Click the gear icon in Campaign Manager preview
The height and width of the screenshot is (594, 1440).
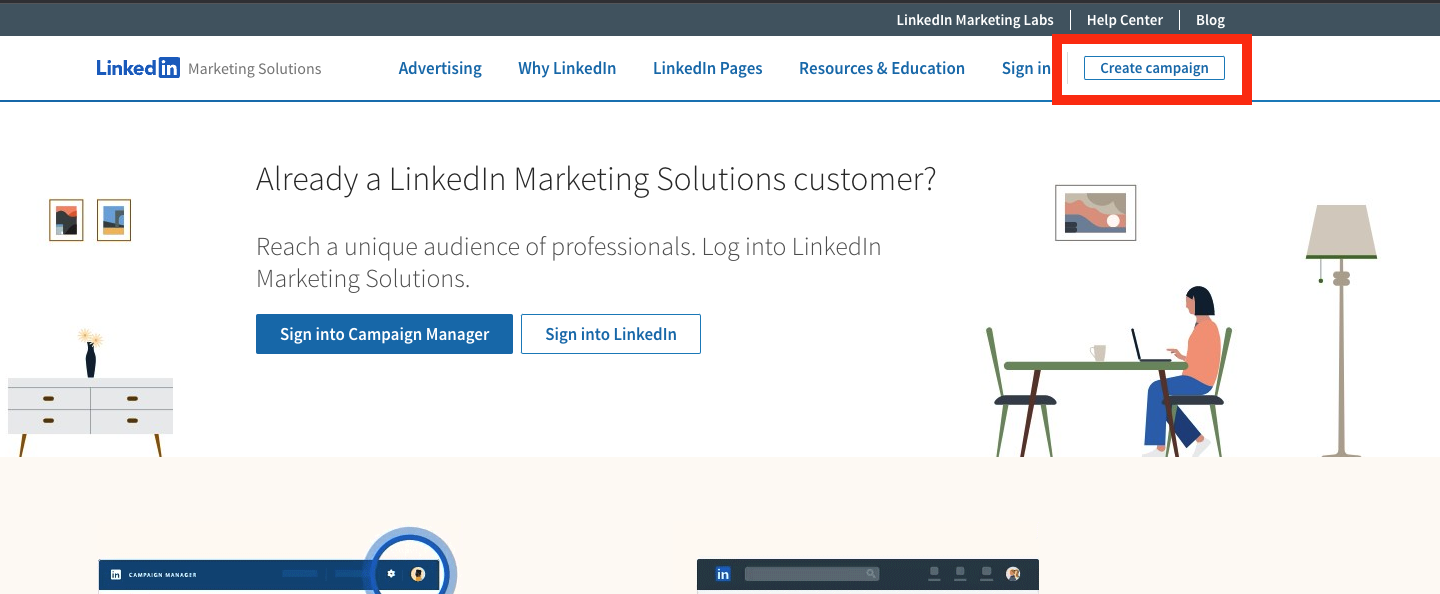tap(391, 574)
